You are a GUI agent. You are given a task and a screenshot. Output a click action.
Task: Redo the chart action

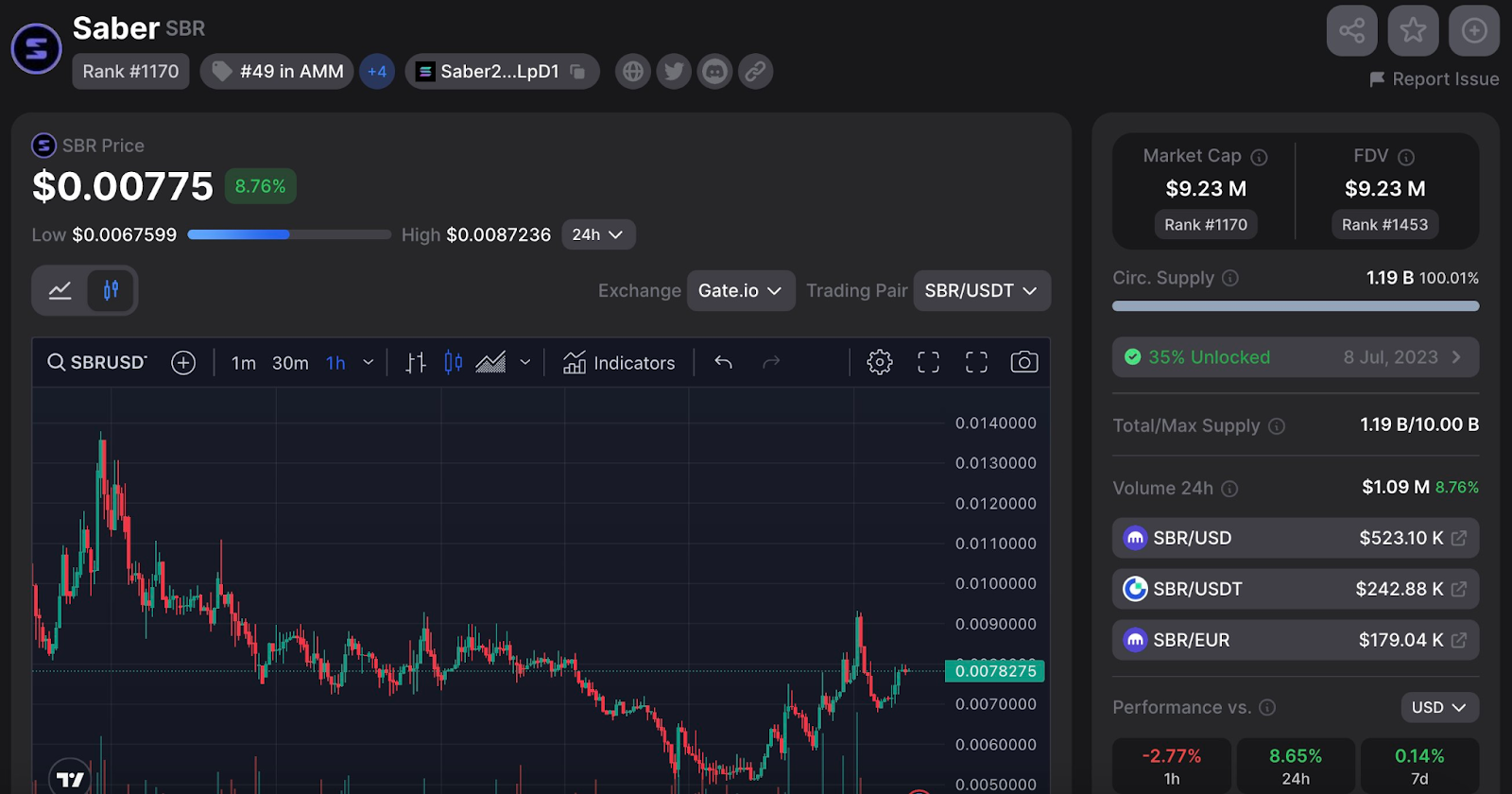[x=771, y=363]
